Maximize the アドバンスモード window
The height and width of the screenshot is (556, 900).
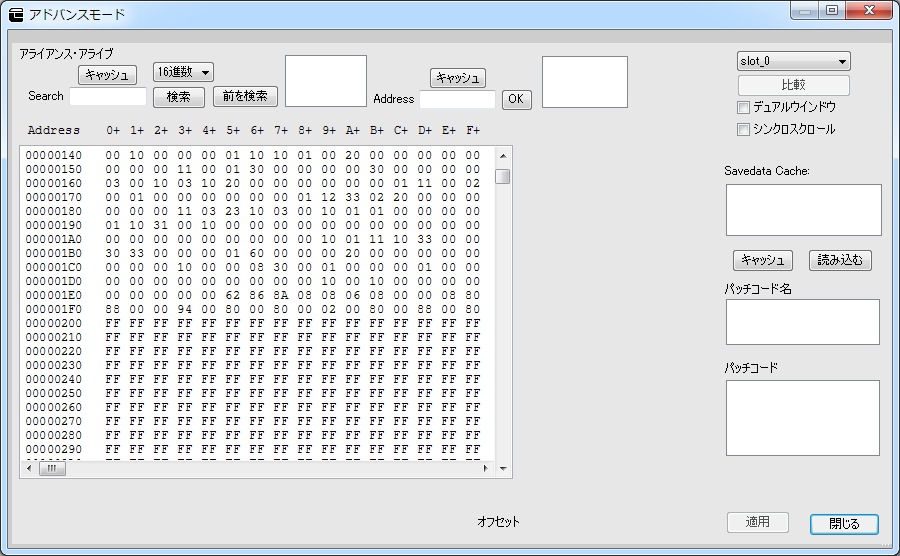[x=832, y=11]
